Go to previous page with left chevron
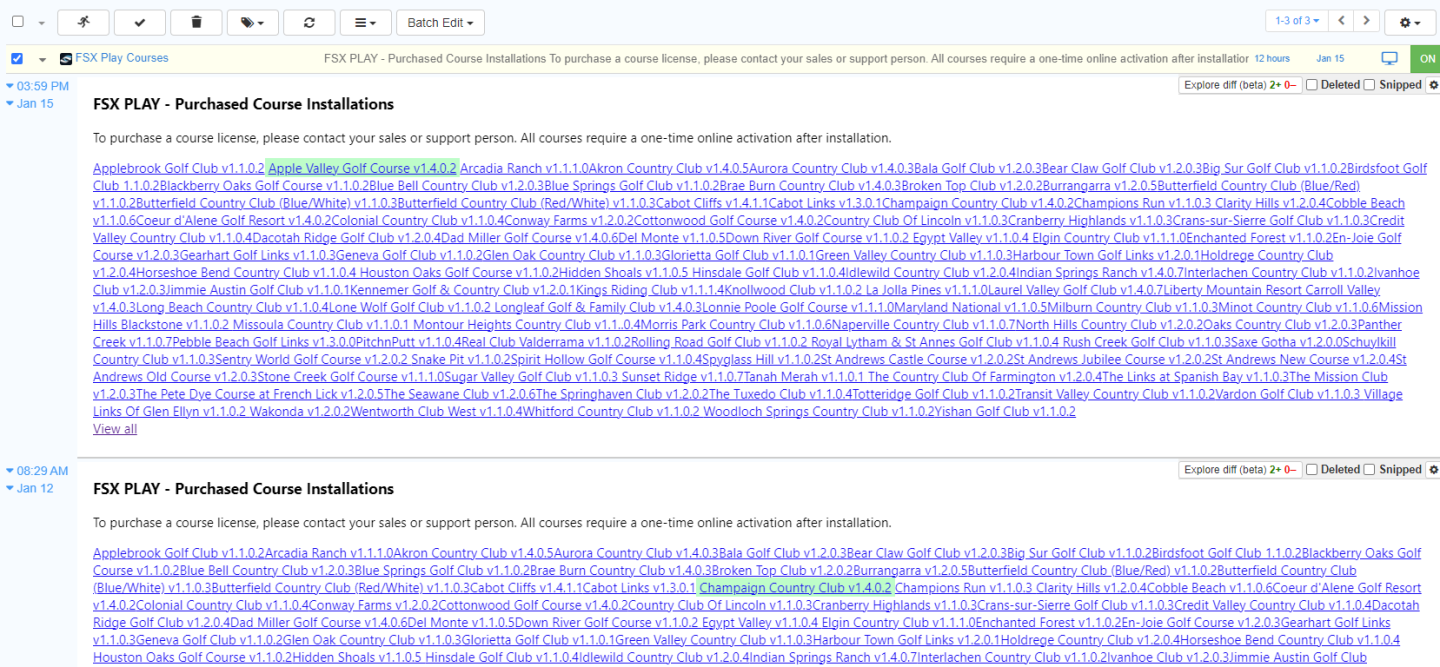This screenshot has width=1440, height=667. click(1342, 21)
